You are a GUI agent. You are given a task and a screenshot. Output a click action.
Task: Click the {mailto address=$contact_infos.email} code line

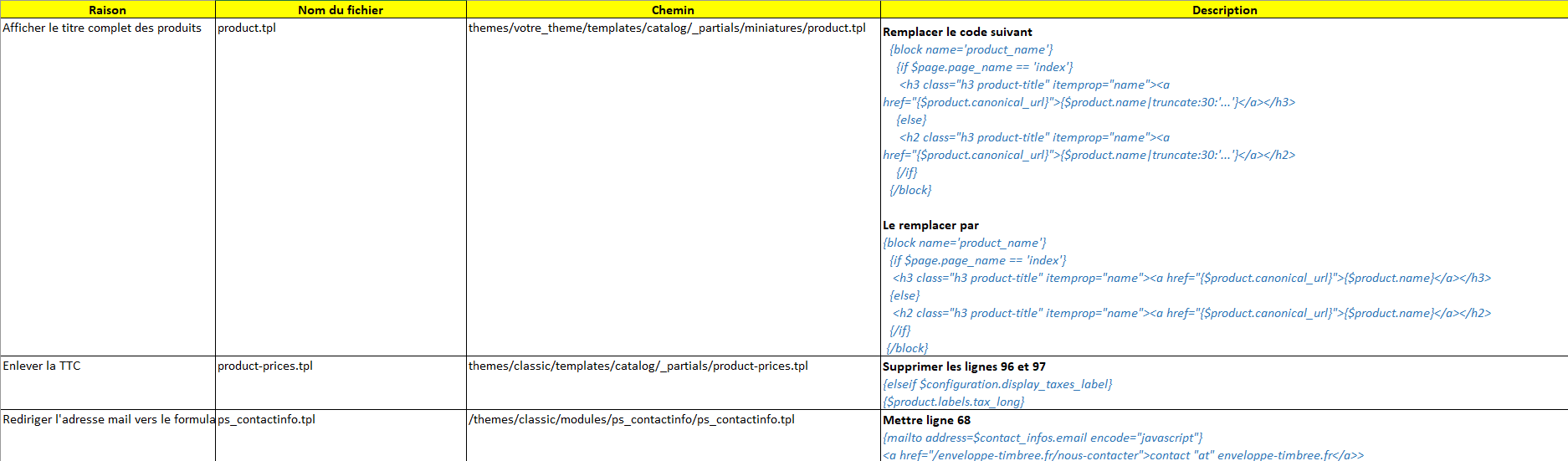pos(1043,438)
